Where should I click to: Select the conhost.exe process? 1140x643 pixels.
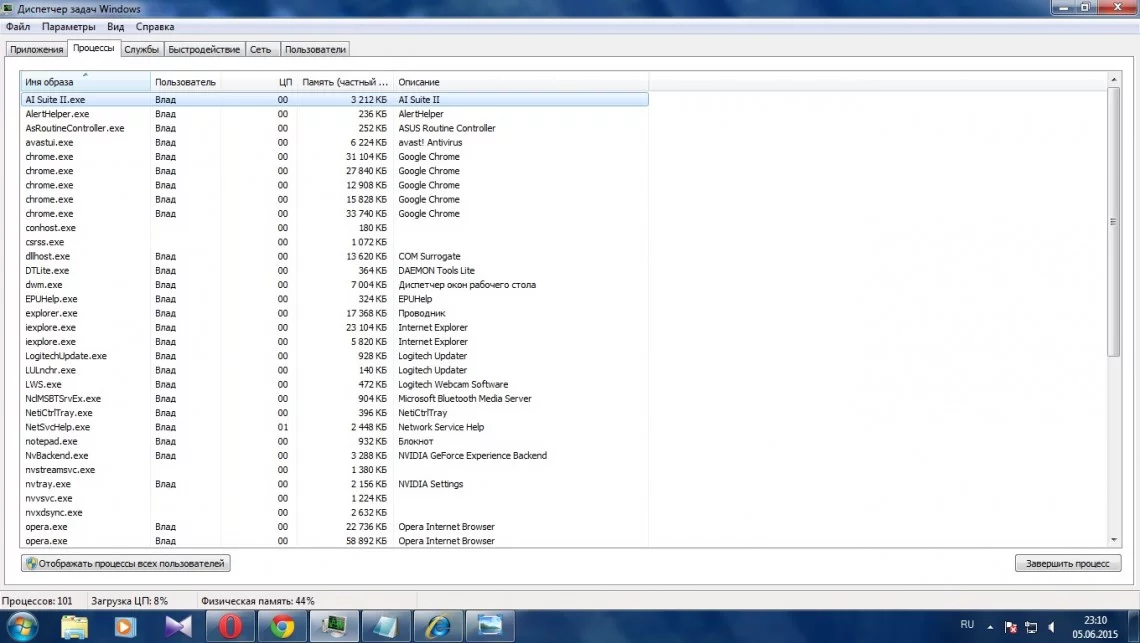(334, 228)
